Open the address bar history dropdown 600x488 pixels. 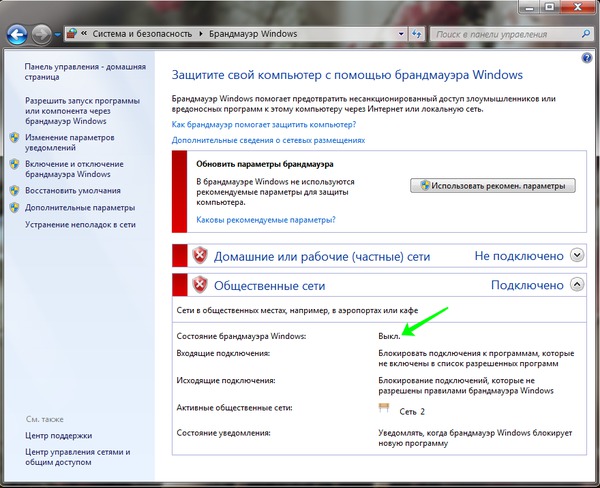point(401,34)
